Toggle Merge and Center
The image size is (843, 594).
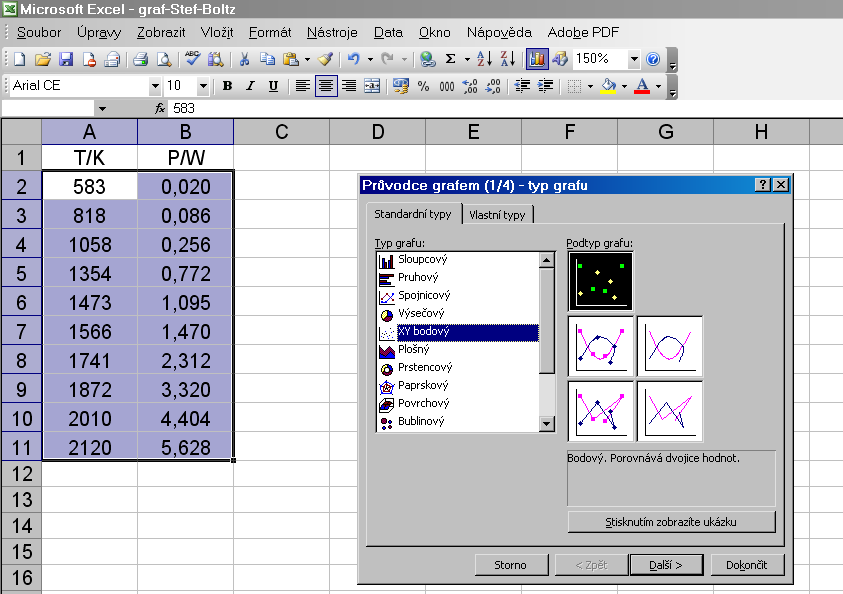point(372,86)
